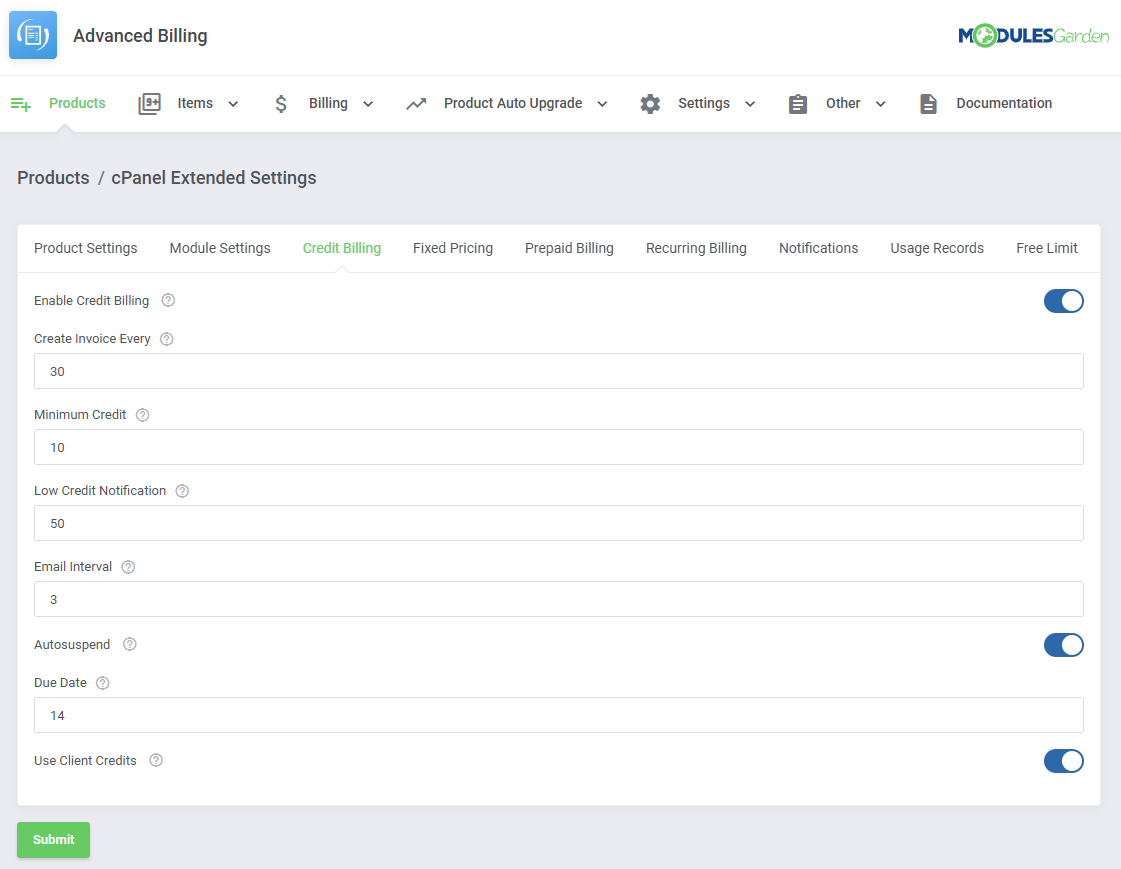Switch to the Usage Records tab
Screen dimensions: 1121x869
[x=937, y=248]
